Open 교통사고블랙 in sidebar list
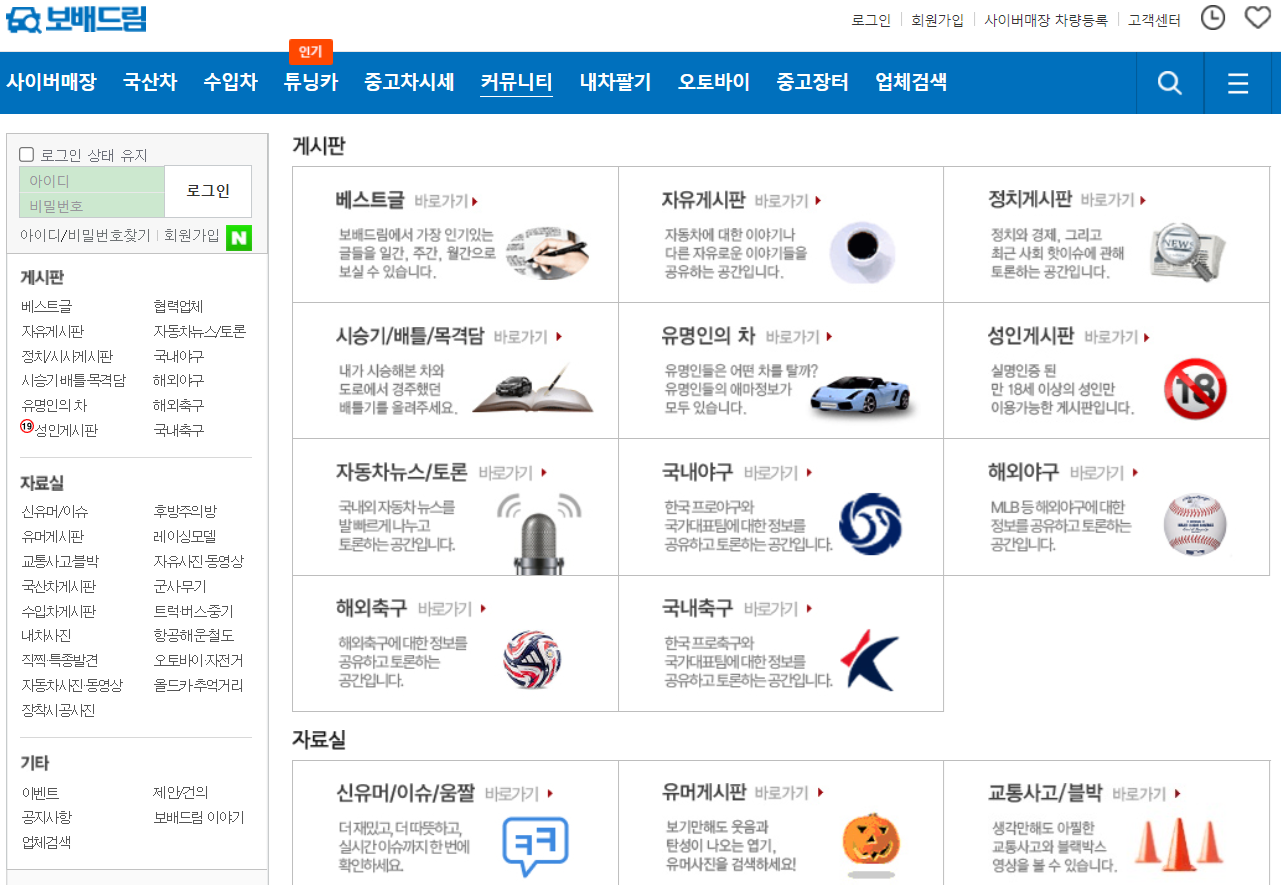1281x885 pixels. 60,561
